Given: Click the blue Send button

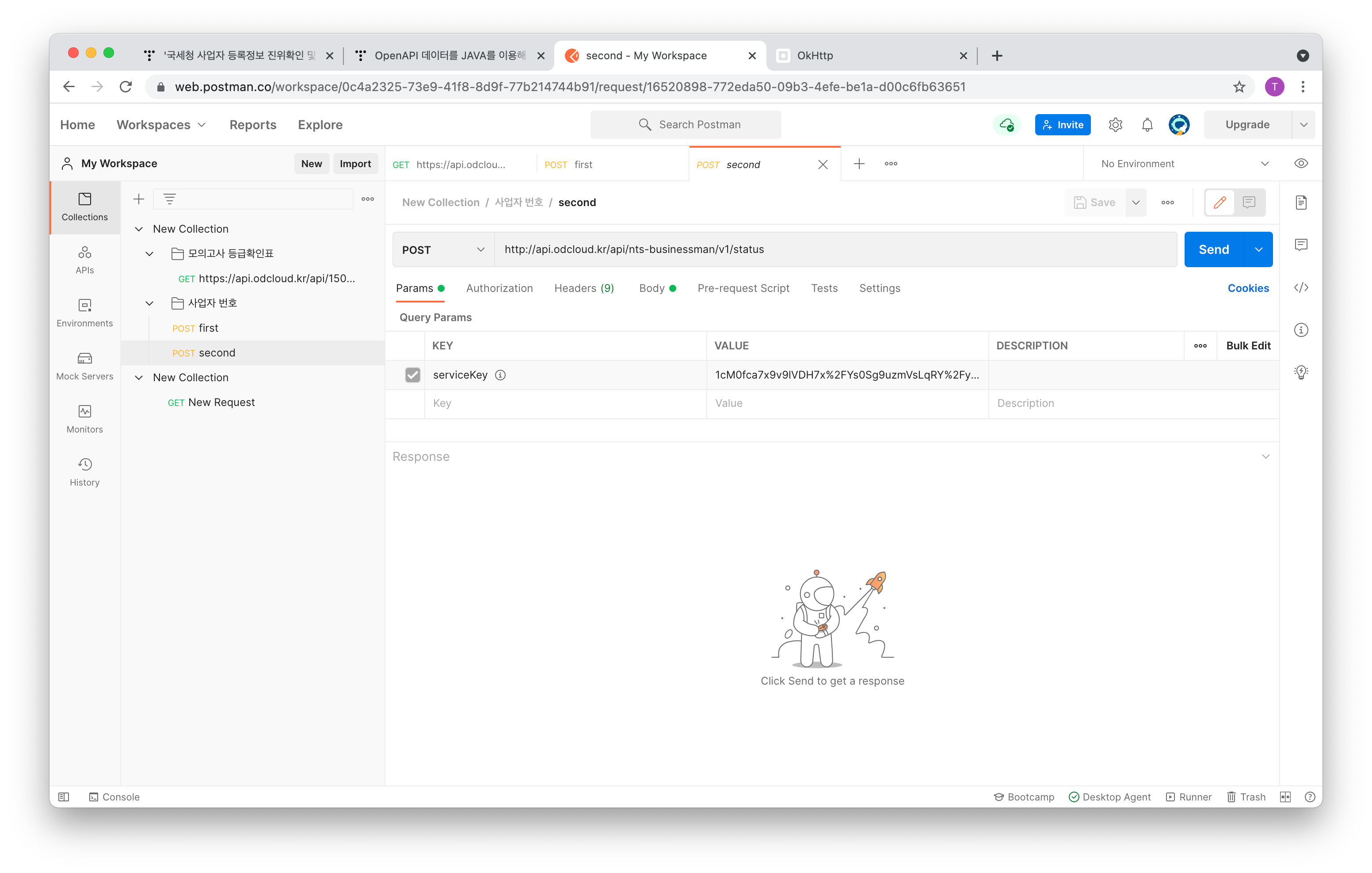Looking at the screenshot, I should pyautogui.click(x=1213, y=250).
